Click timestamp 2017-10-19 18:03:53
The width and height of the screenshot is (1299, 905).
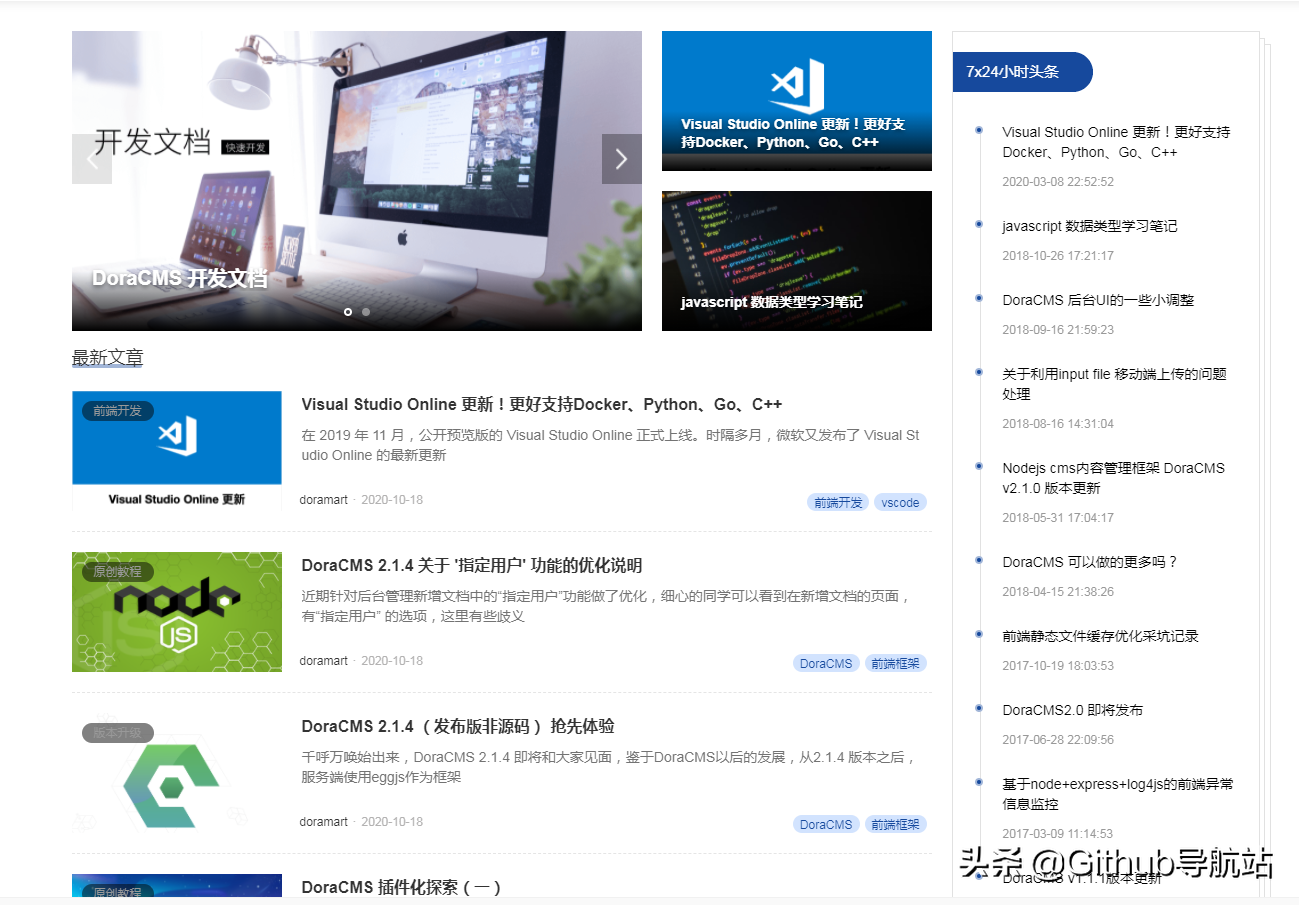1058,666
